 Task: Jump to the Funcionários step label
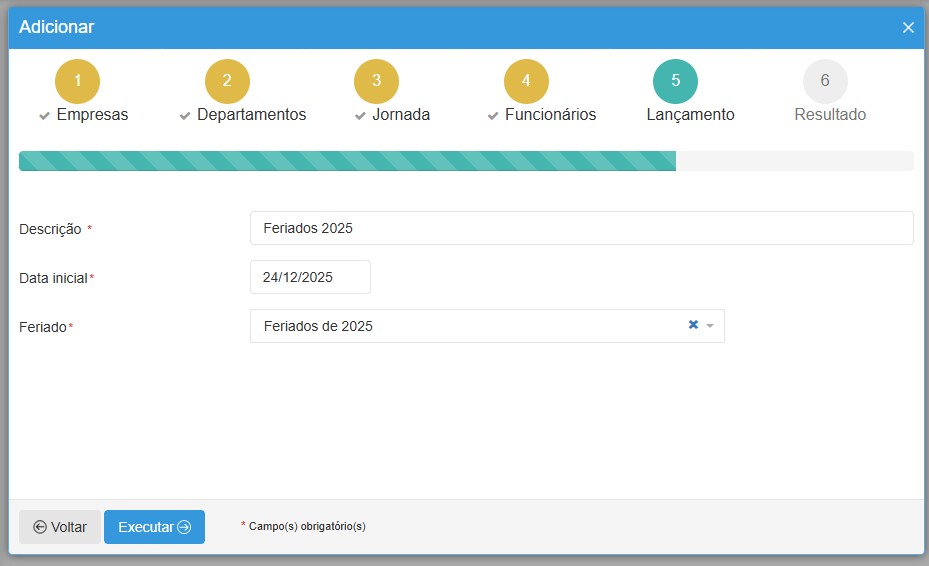pyautogui.click(x=550, y=115)
